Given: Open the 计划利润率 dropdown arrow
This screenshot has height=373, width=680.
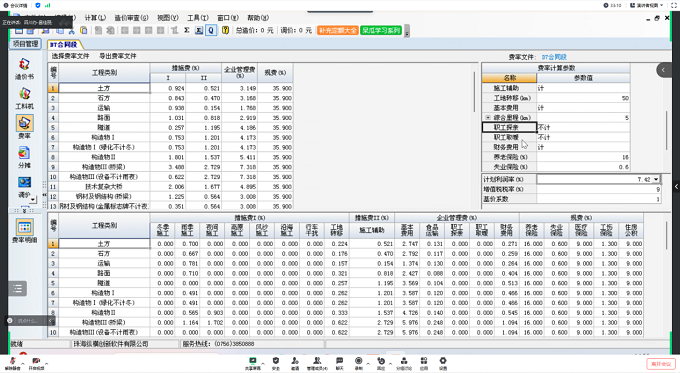Looking at the screenshot, I should [656, 179].
